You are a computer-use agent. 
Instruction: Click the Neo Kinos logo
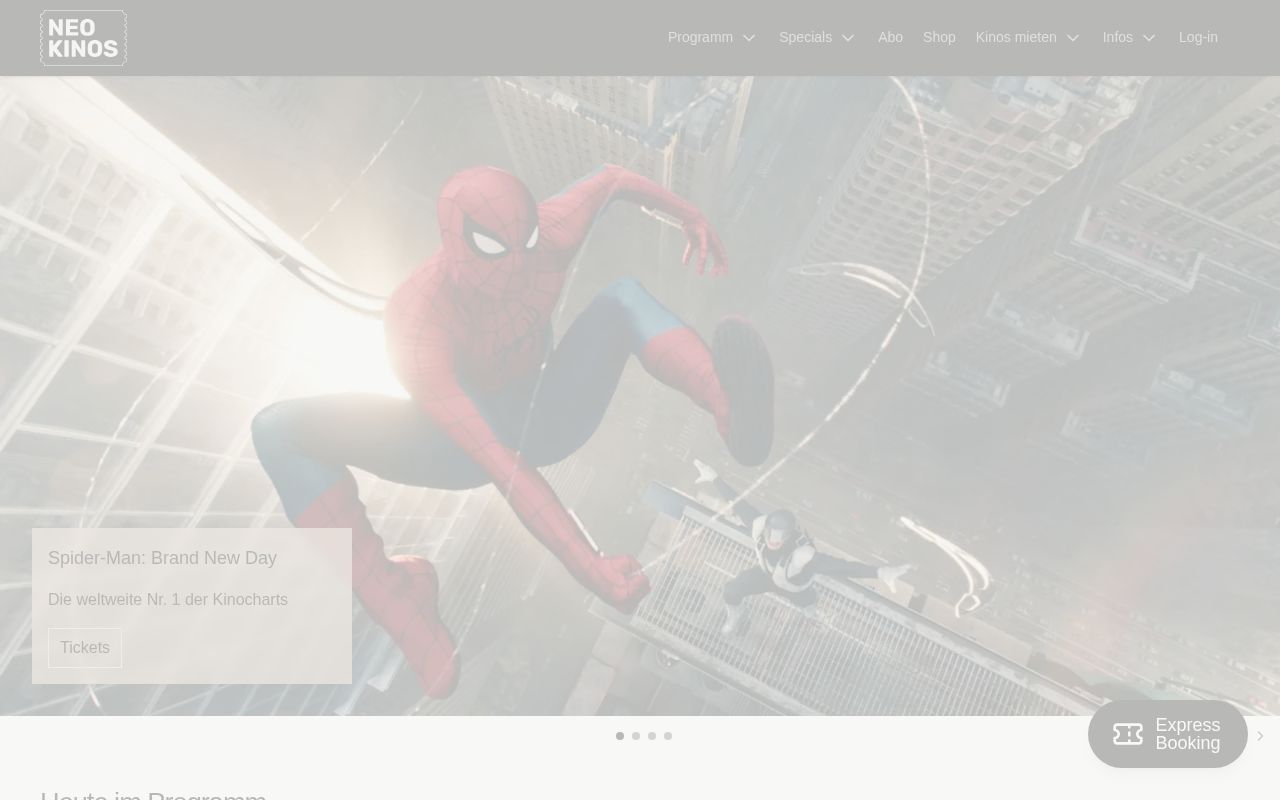point(83,38)
